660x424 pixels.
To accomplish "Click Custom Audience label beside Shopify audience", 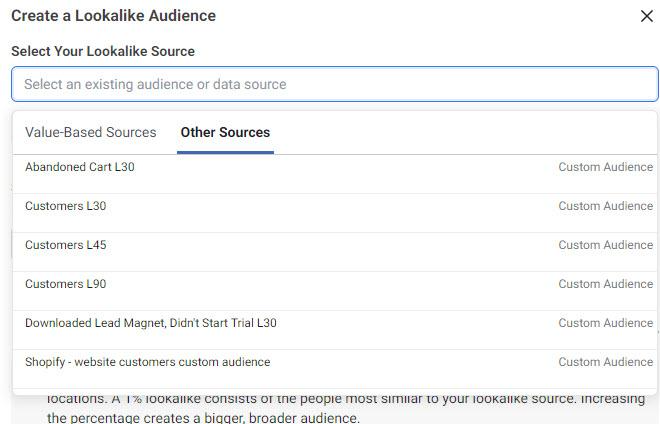I will pyautogui.click(x=605, y=362).
